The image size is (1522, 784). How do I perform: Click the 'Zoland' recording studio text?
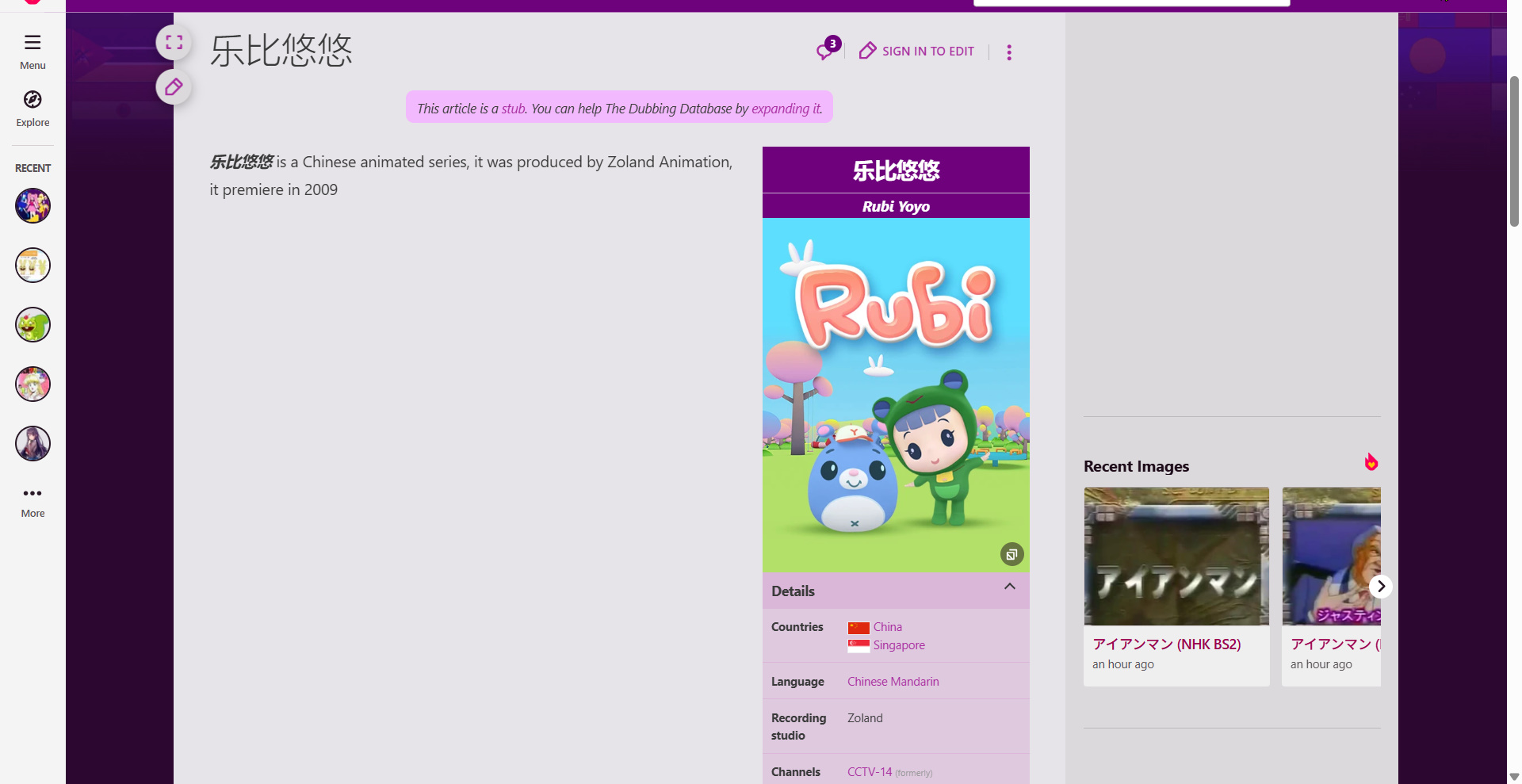(x=865, y=718)
